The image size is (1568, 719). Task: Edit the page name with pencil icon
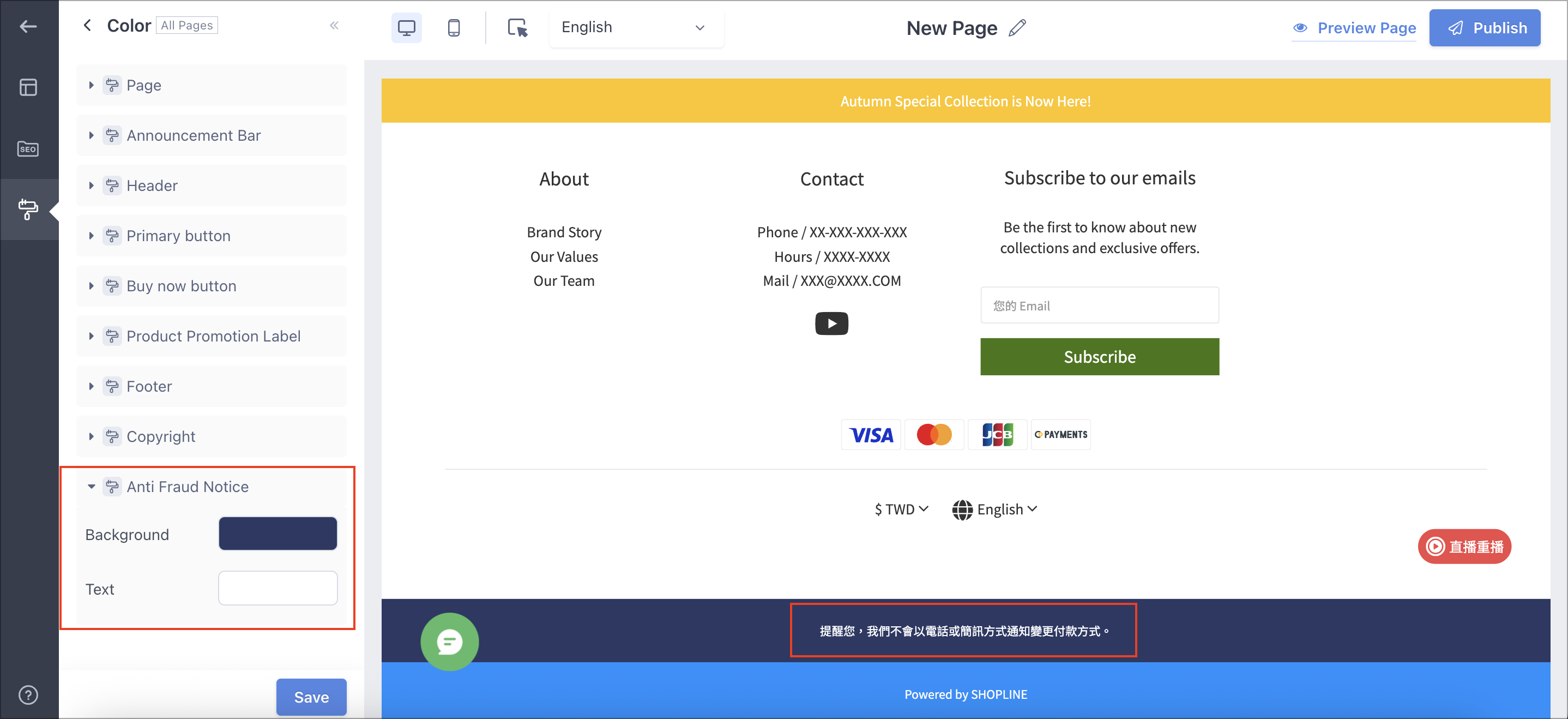[1017, 28]
